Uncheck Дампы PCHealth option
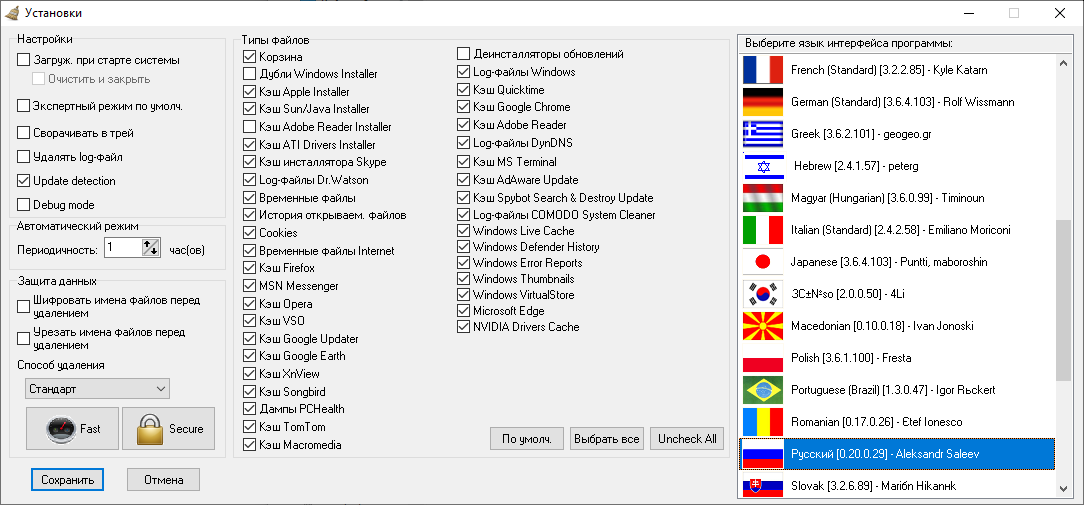Screen dimensions: 1084x505 [x=250, y=409]
